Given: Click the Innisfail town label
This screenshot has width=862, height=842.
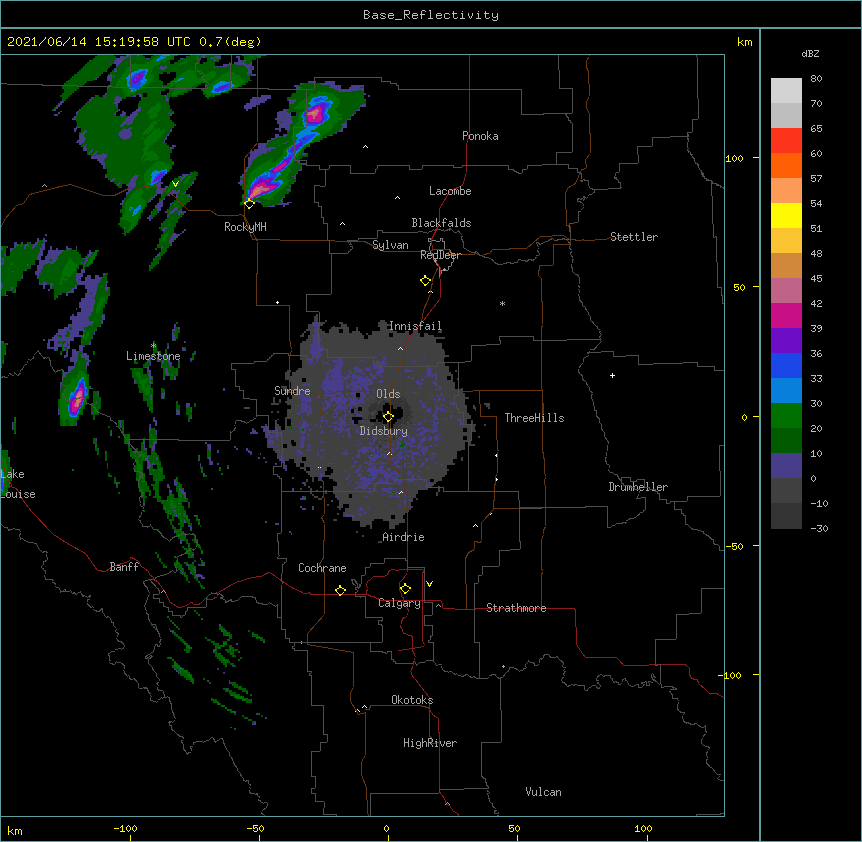Looking at the screenshot, I should tap(415, 326).
